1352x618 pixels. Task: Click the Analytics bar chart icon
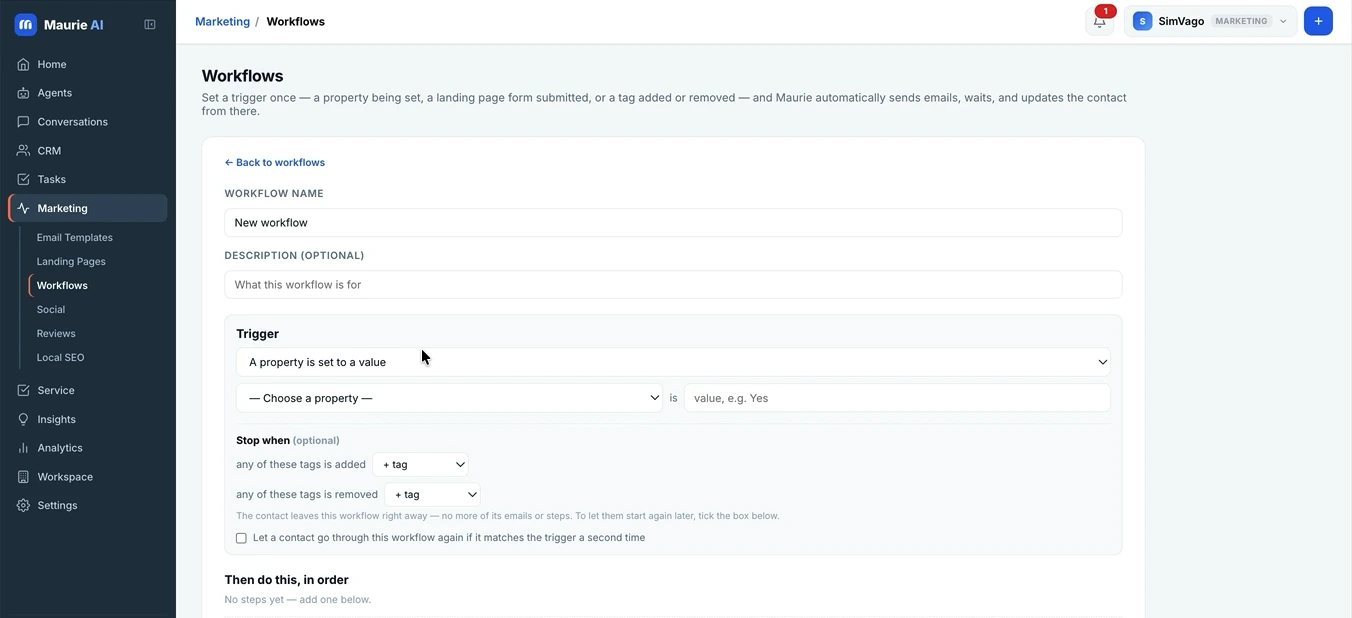[23, 448]
